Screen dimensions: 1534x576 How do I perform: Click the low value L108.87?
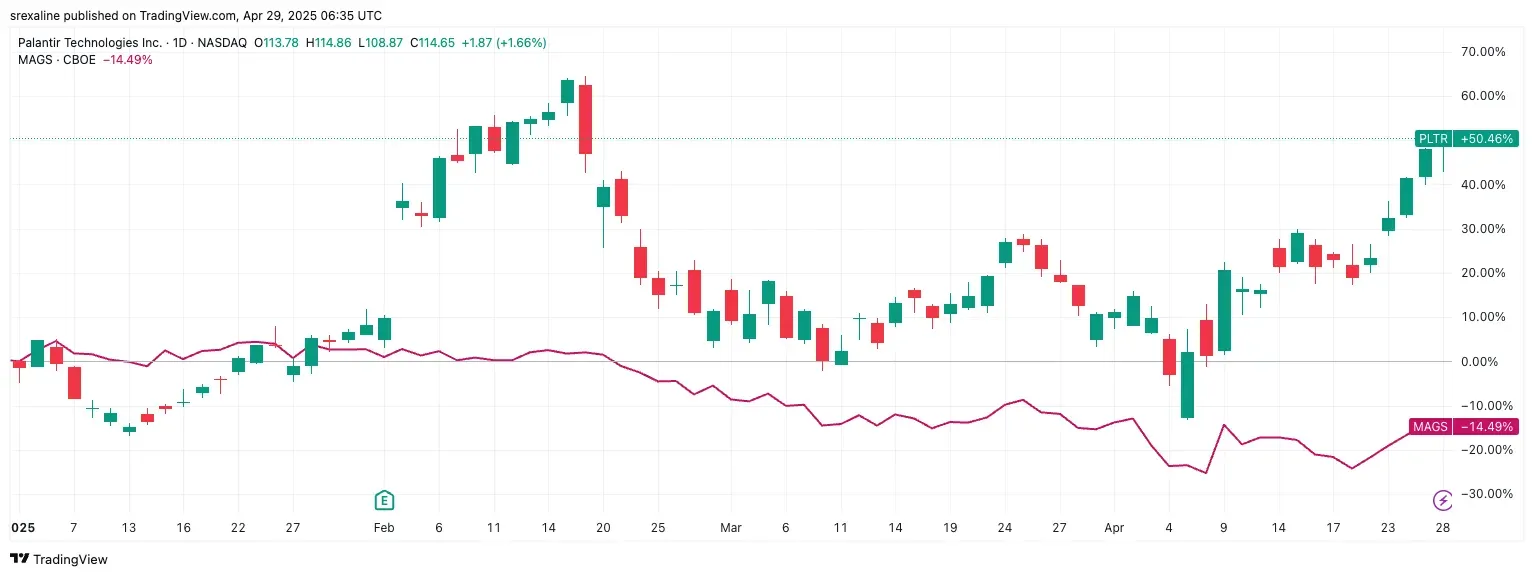[380, 43]
